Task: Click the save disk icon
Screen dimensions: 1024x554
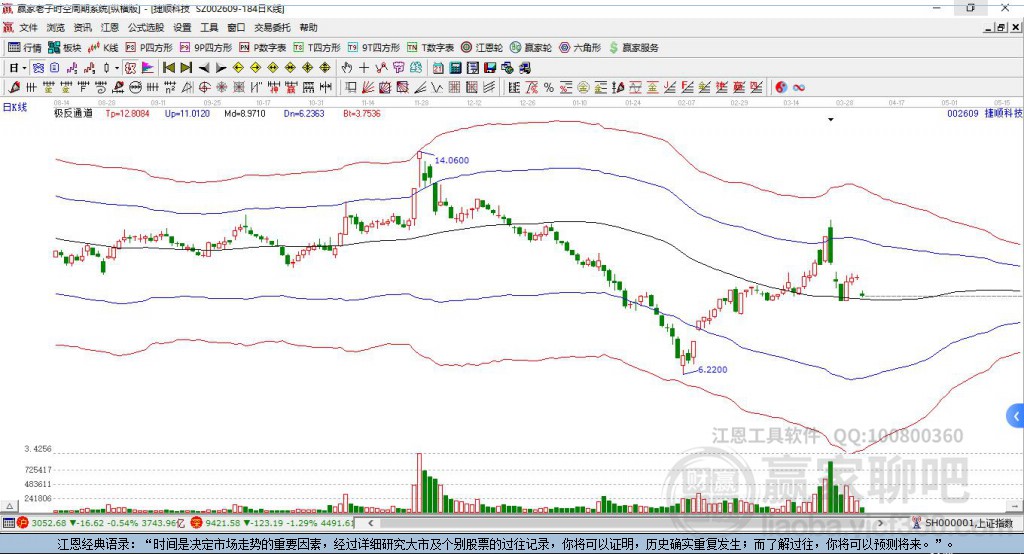Action: 490,68
